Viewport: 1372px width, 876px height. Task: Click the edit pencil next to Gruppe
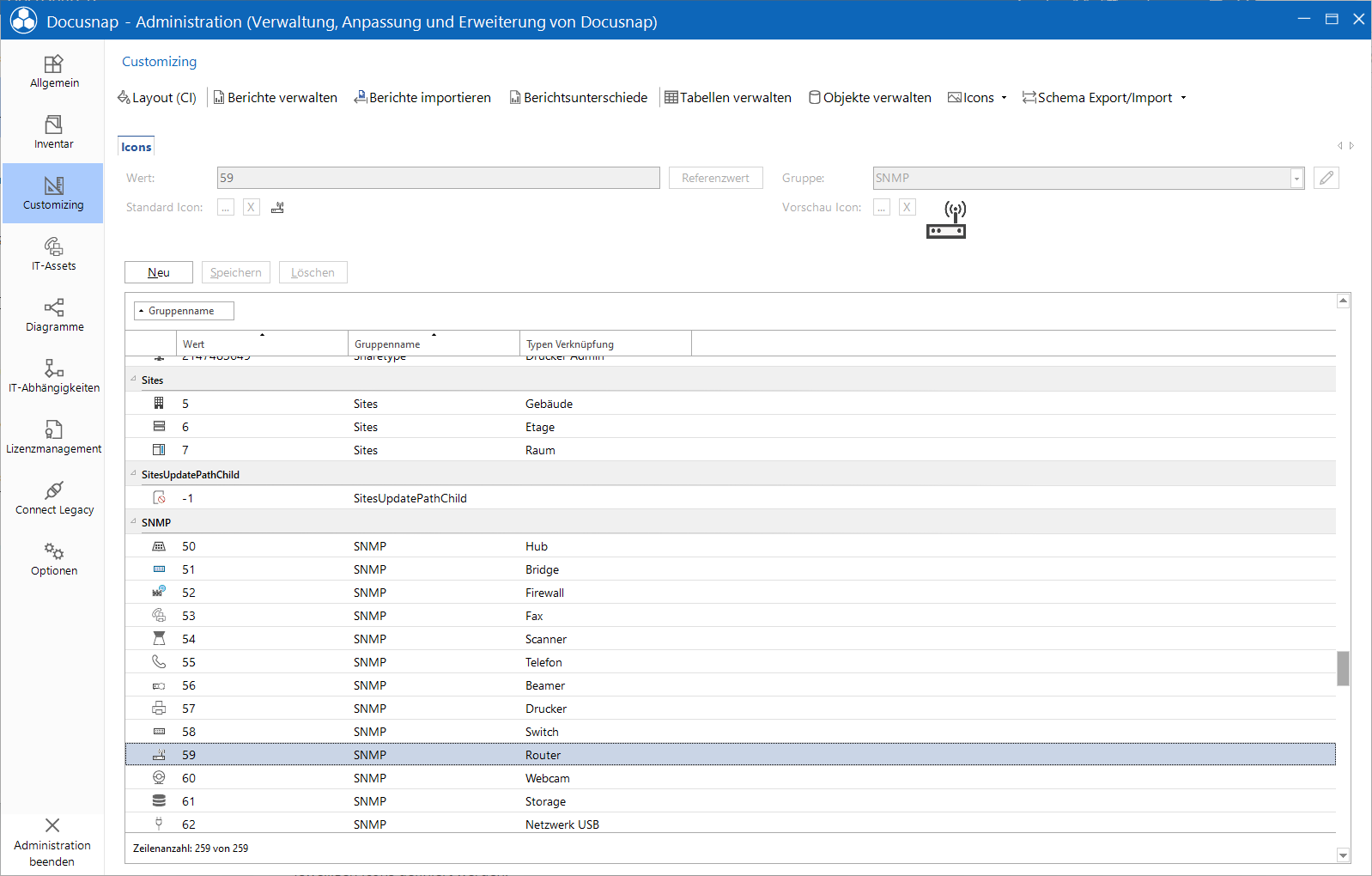pyautogui.click(x=1326, y=178)
